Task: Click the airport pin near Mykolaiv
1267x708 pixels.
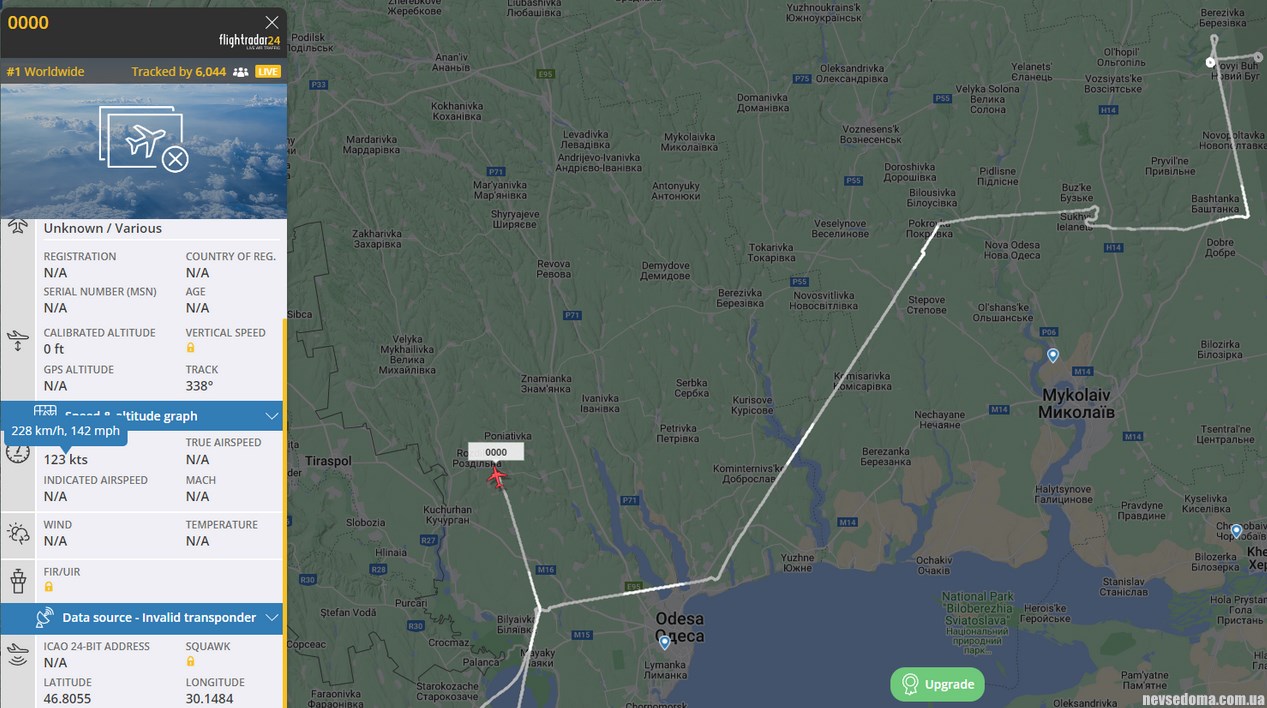Action: [x=1053, y=355]
